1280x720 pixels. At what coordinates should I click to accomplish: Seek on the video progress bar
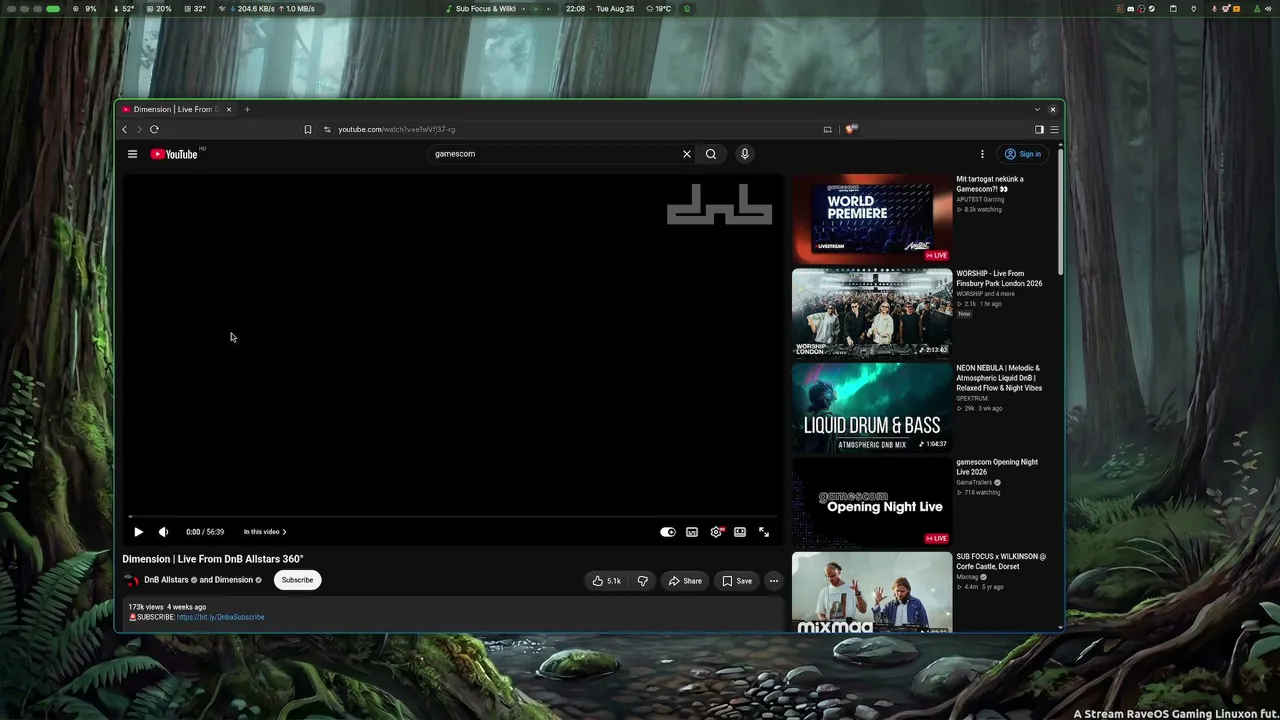click(453, 517)
